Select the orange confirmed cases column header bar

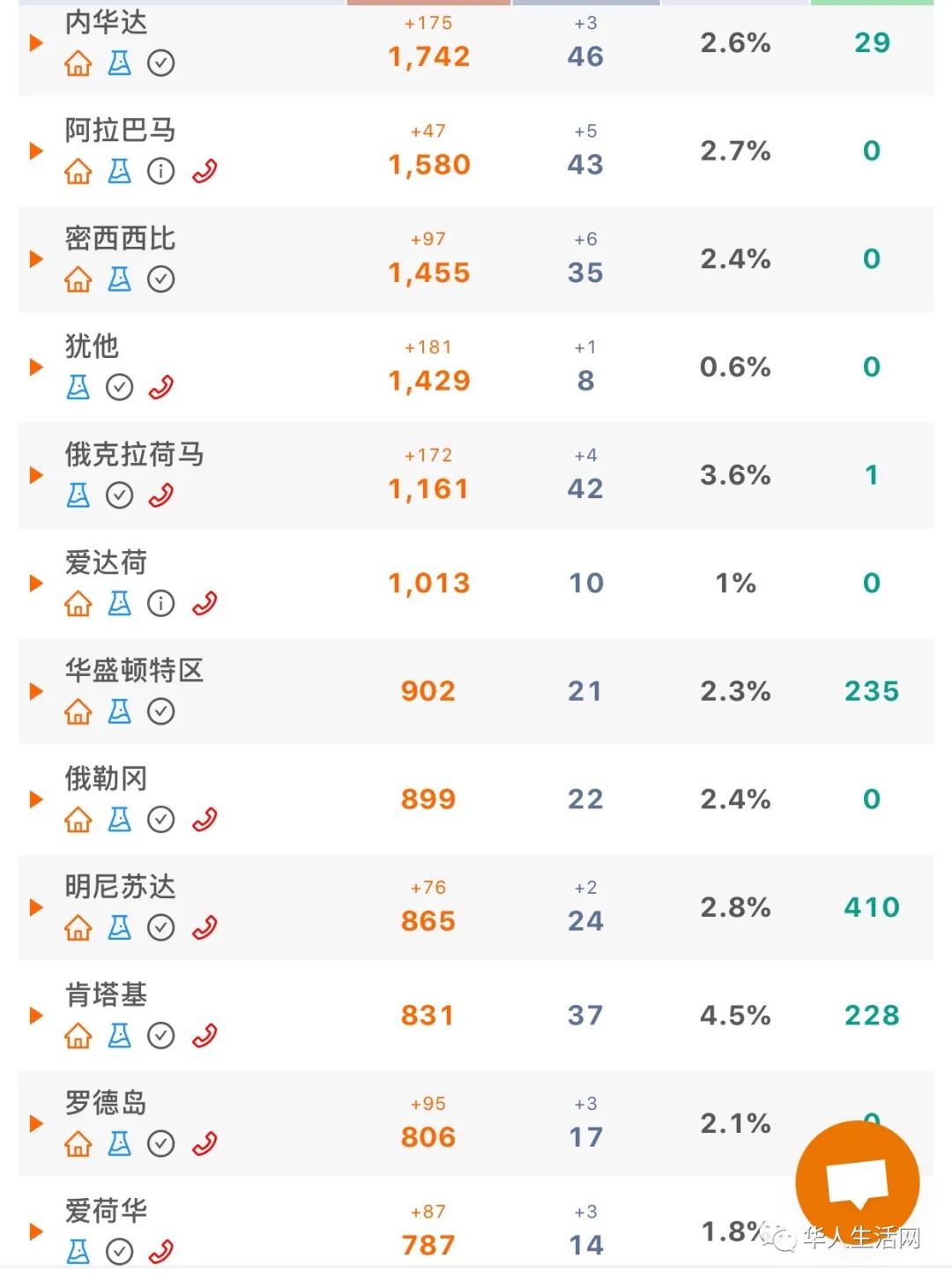click(x=428, y=3)
